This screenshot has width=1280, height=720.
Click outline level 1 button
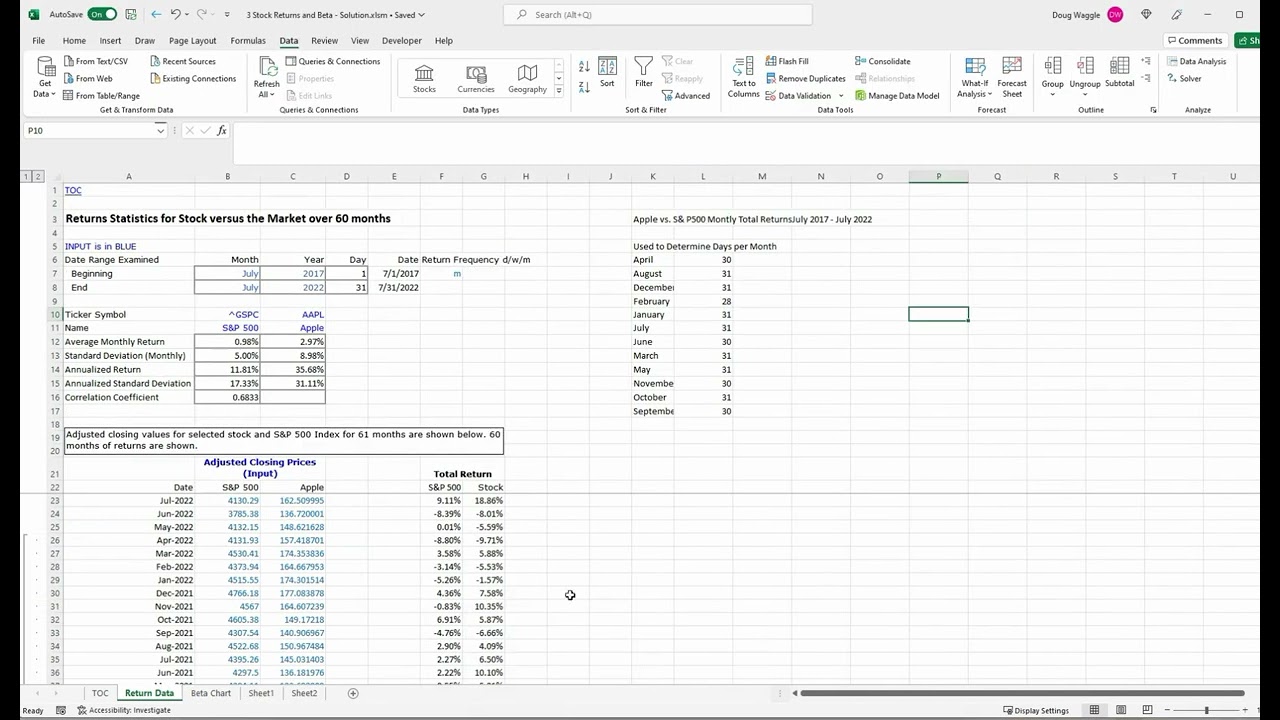pyautogui.click(x=27, y=176)
